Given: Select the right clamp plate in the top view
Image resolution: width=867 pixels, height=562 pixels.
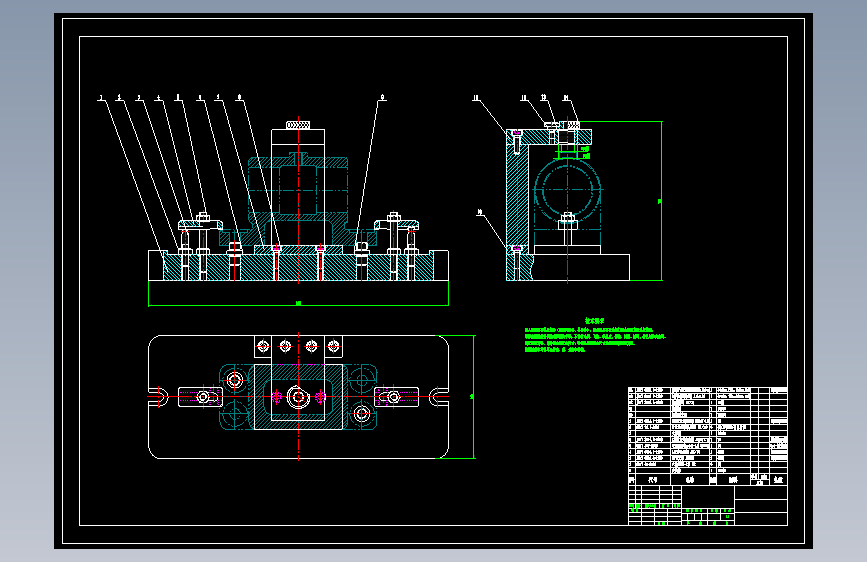Looking at the screenshot, I should pyautogui.click(x=396, y=397).
